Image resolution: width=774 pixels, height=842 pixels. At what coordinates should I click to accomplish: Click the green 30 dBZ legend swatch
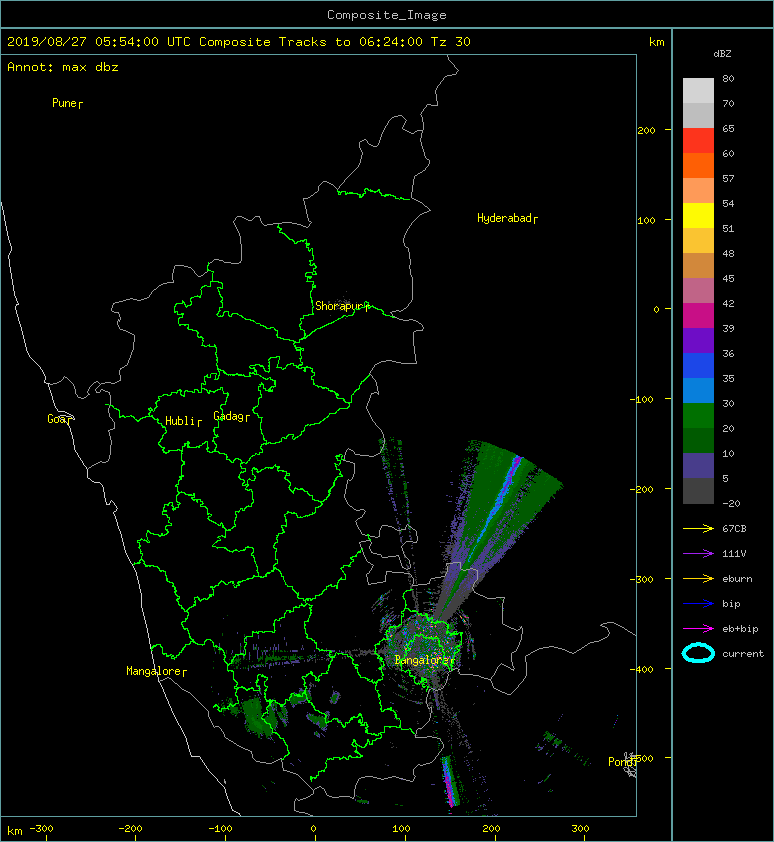coord(698,416)
